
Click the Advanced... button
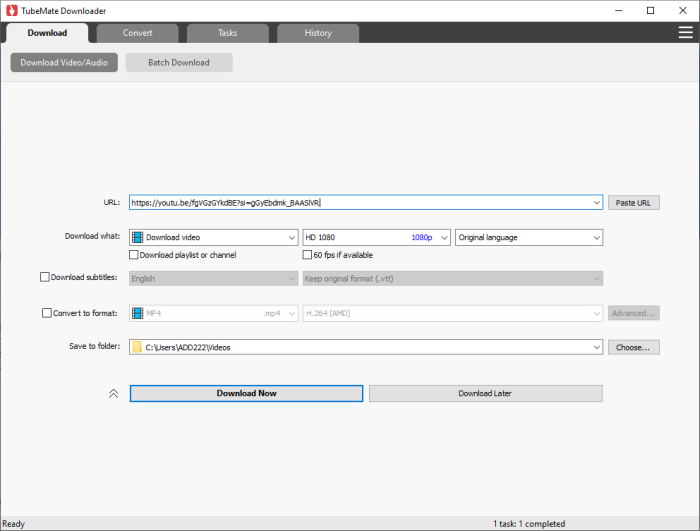[x=633, y=313]
